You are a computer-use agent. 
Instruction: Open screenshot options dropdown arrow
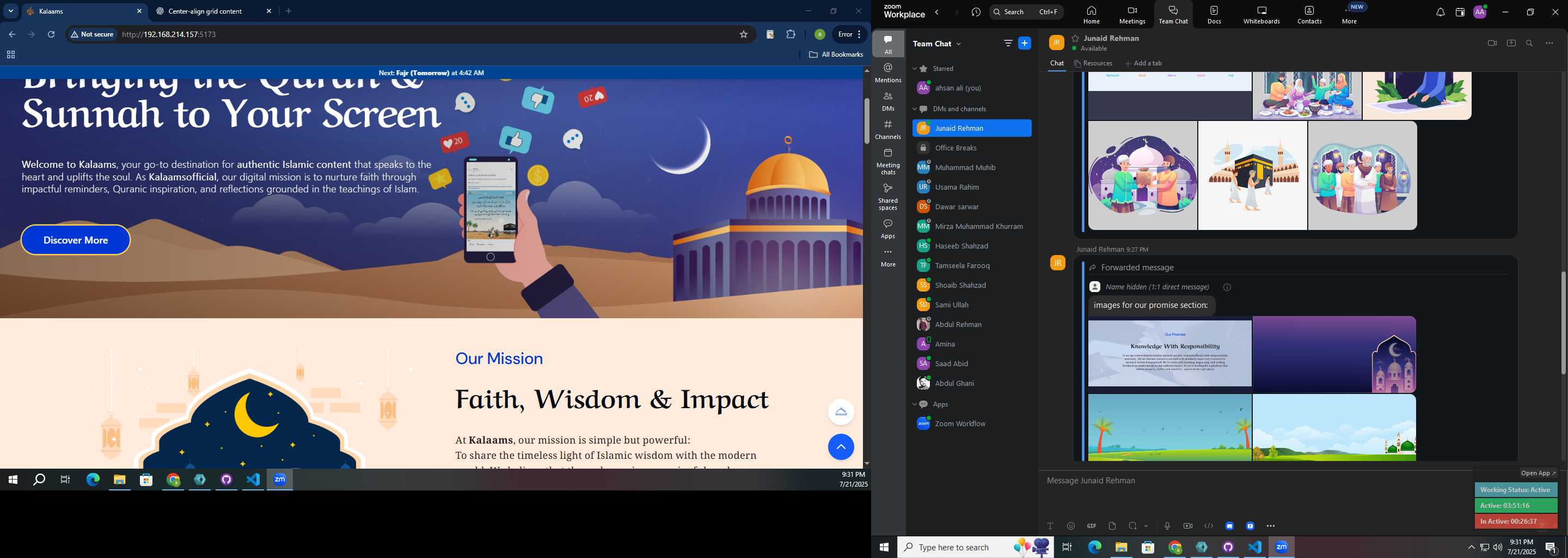pyautogui.click(x=1146, y=526)
